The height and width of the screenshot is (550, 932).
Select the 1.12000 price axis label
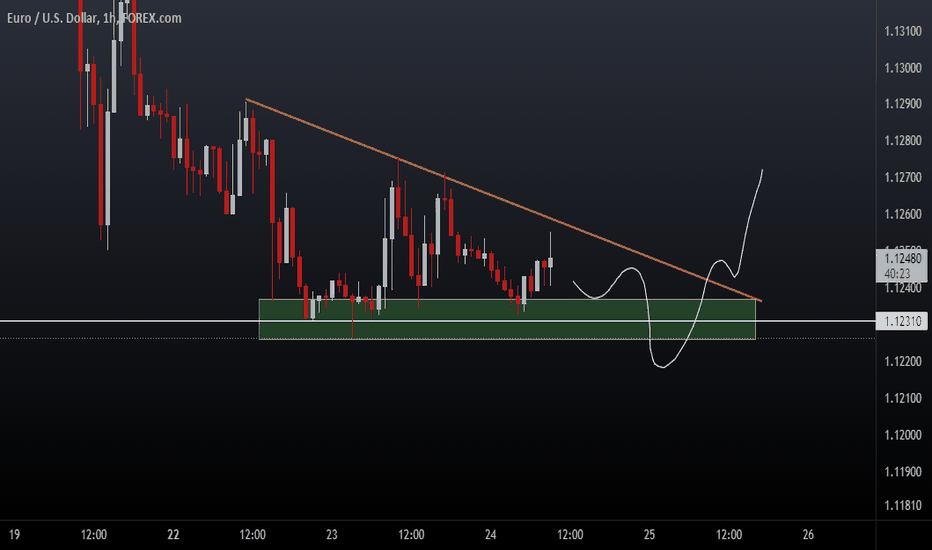[902, 435]
